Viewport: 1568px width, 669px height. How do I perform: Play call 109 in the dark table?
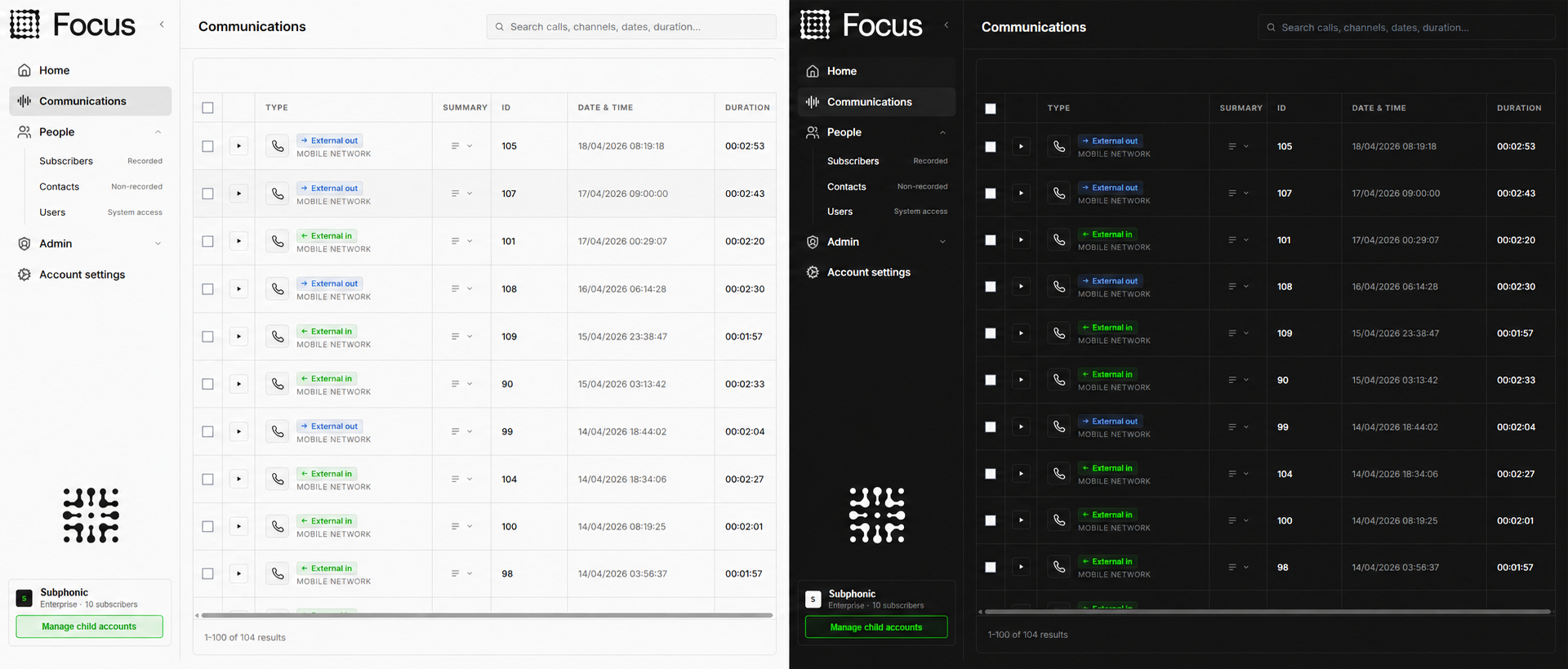point(1021,333)
